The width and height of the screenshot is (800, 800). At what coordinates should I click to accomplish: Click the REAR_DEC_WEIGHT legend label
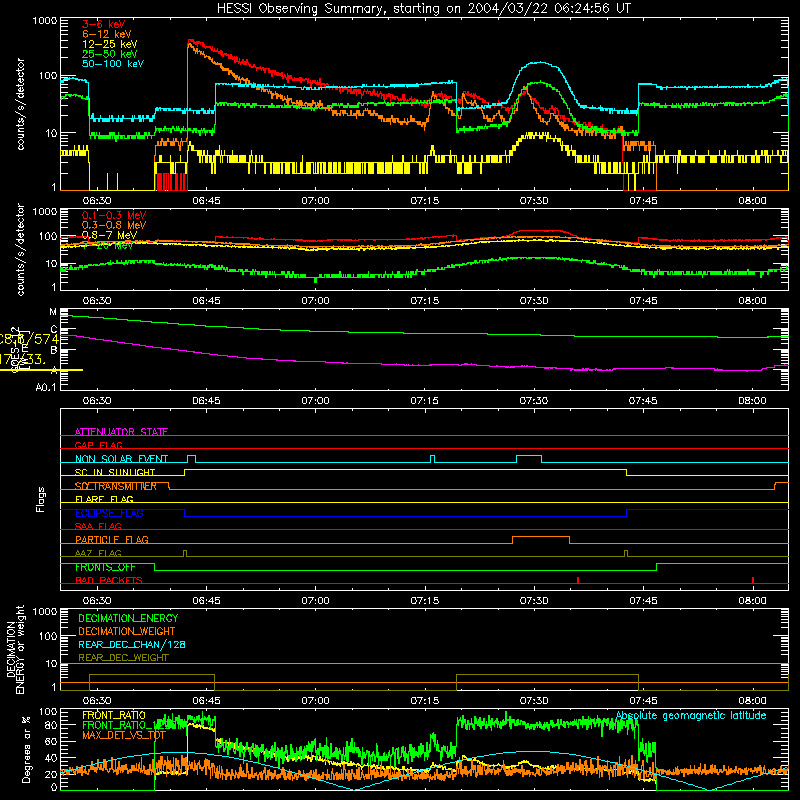click(x=123, y=658)
